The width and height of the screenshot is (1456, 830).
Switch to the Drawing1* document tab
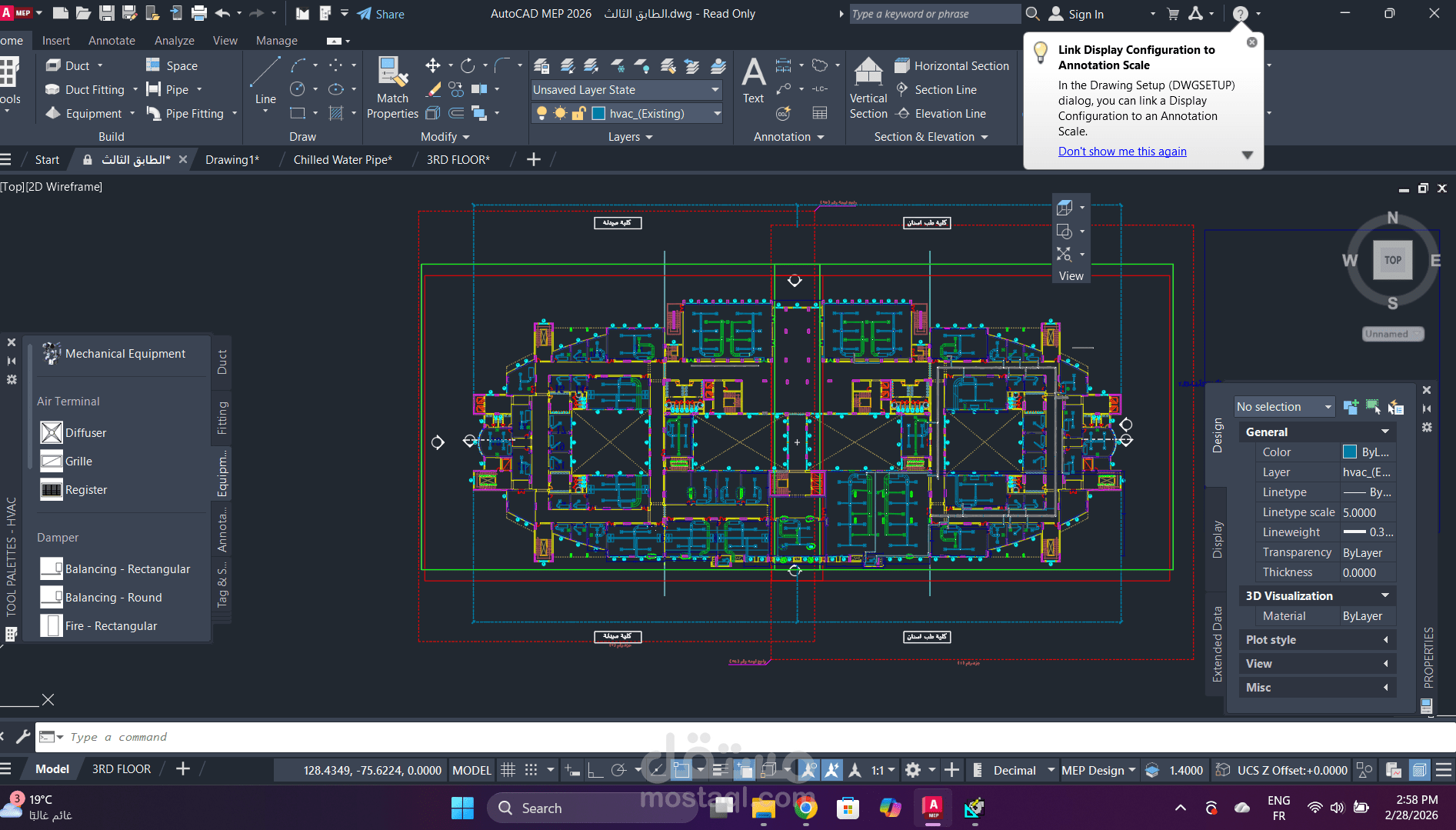[x=232, y=159]
